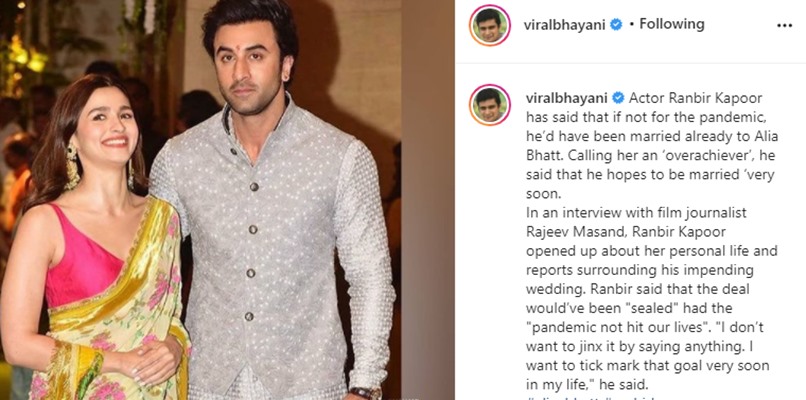Click the woman's gold earring in photo
This screenshot has width=806, height=400.
pyautogui.click(x=71, y=167)
